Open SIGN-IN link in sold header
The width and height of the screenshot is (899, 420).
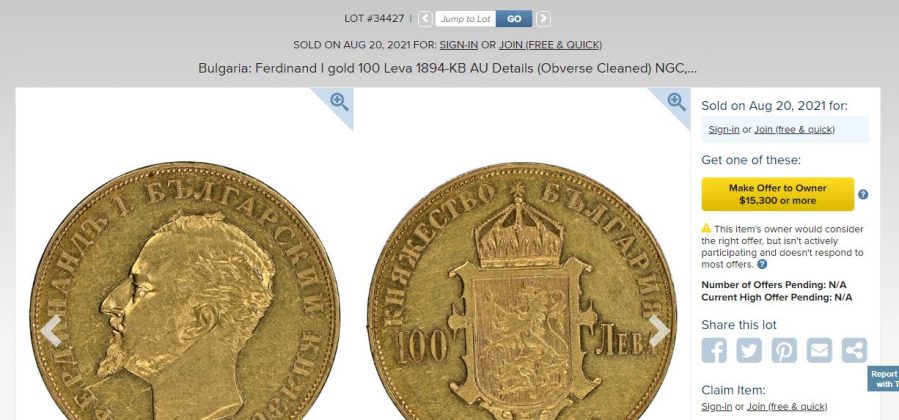coord(459,45)
